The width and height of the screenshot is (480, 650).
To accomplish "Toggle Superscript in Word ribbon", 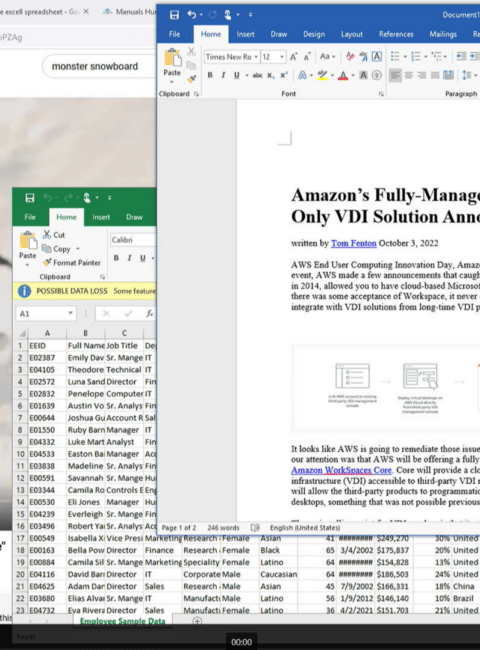I will [x=284, y=75].
